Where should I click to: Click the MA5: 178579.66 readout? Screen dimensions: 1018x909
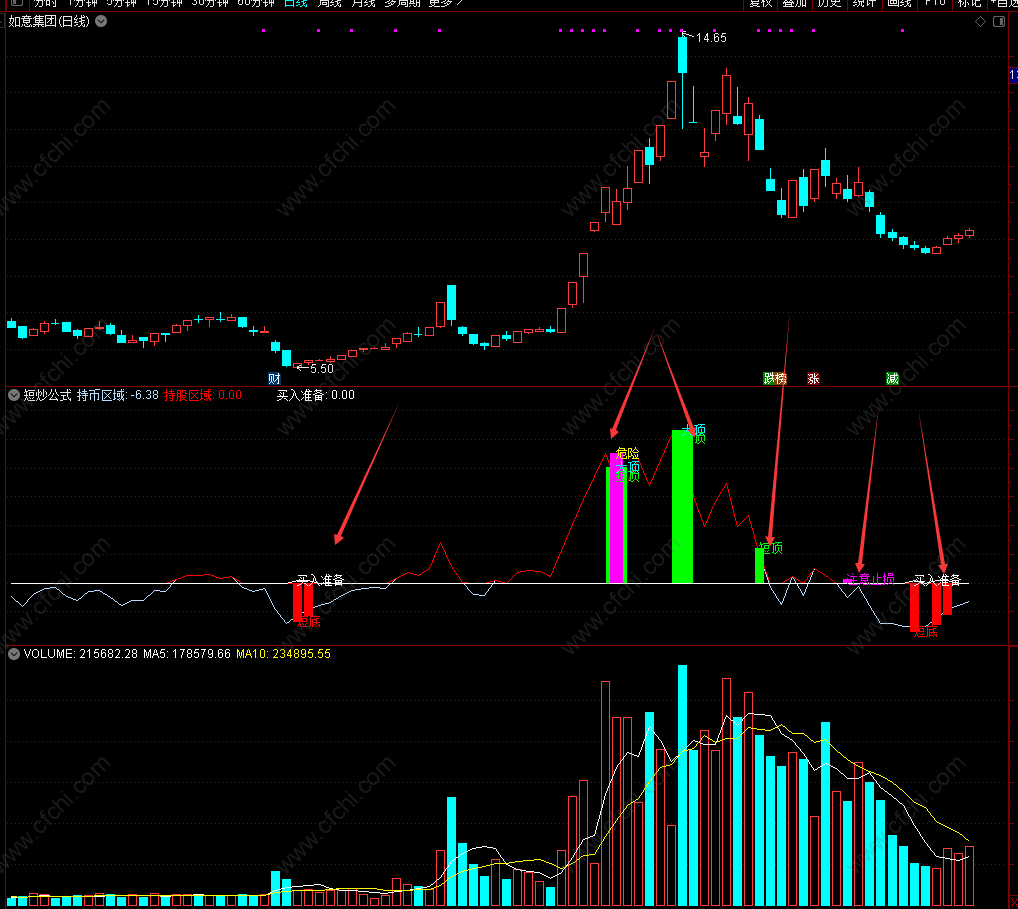(x=187, y=654)
